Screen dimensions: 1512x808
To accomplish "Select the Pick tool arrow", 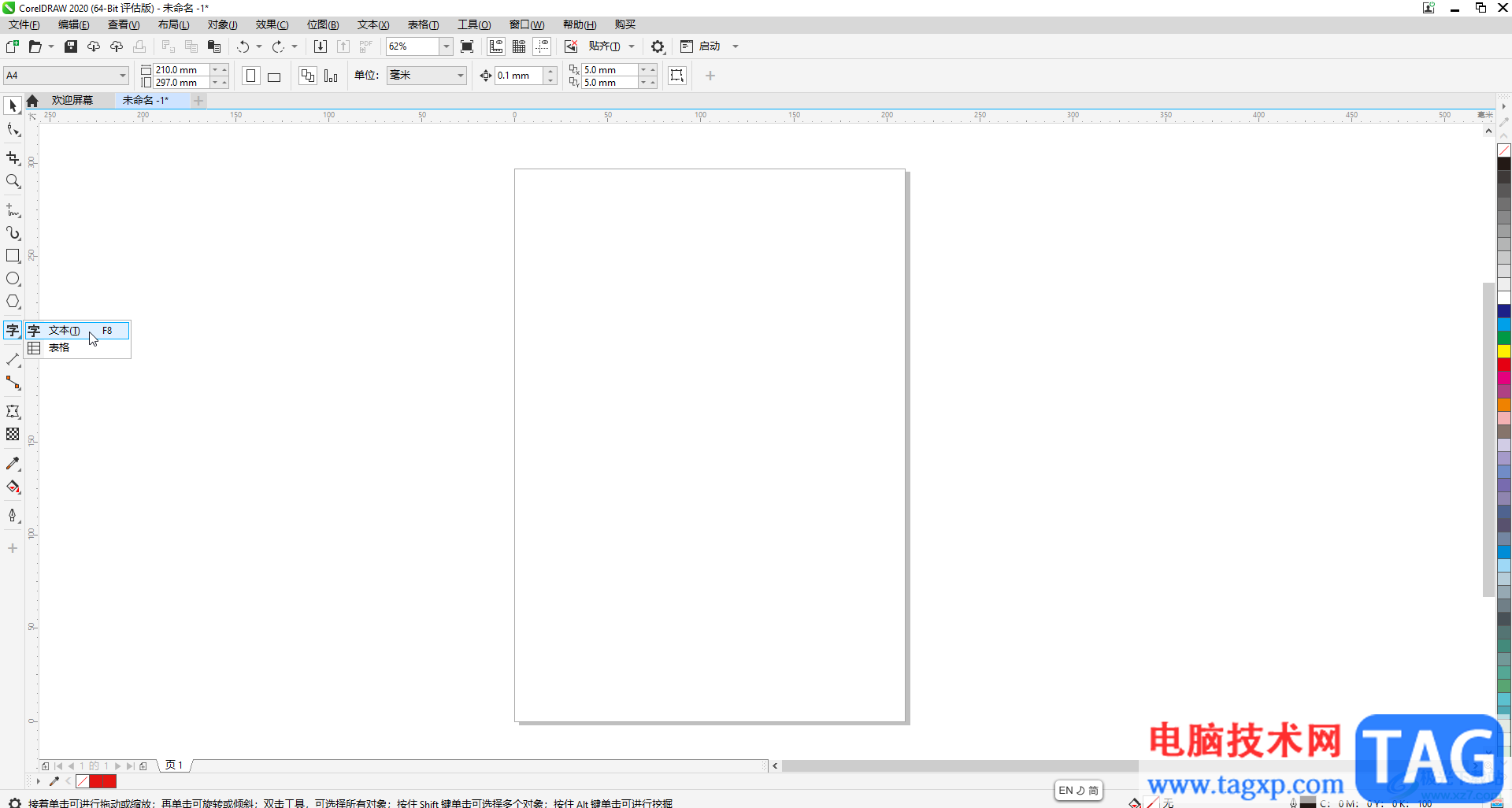I will tap(13, 106).
